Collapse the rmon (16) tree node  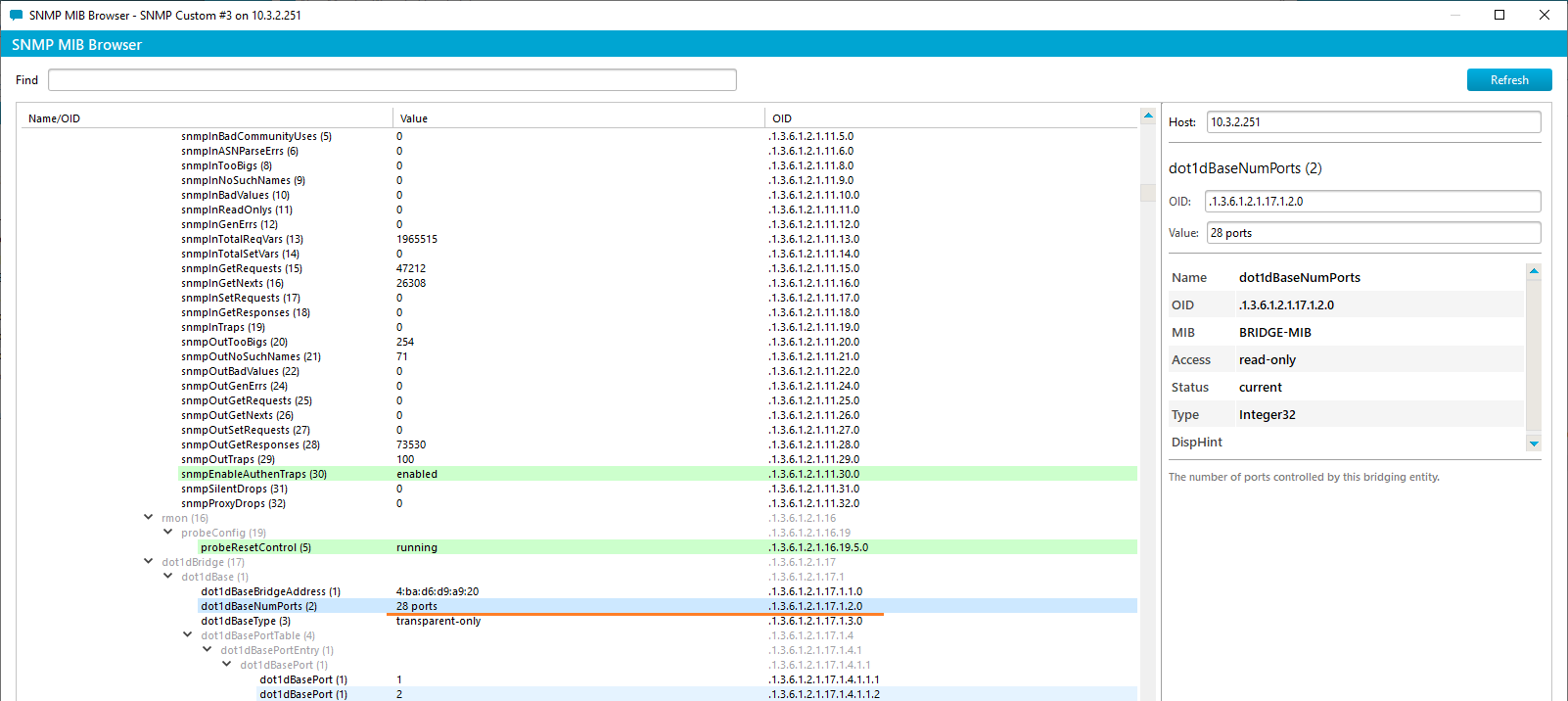pos(149,518)
